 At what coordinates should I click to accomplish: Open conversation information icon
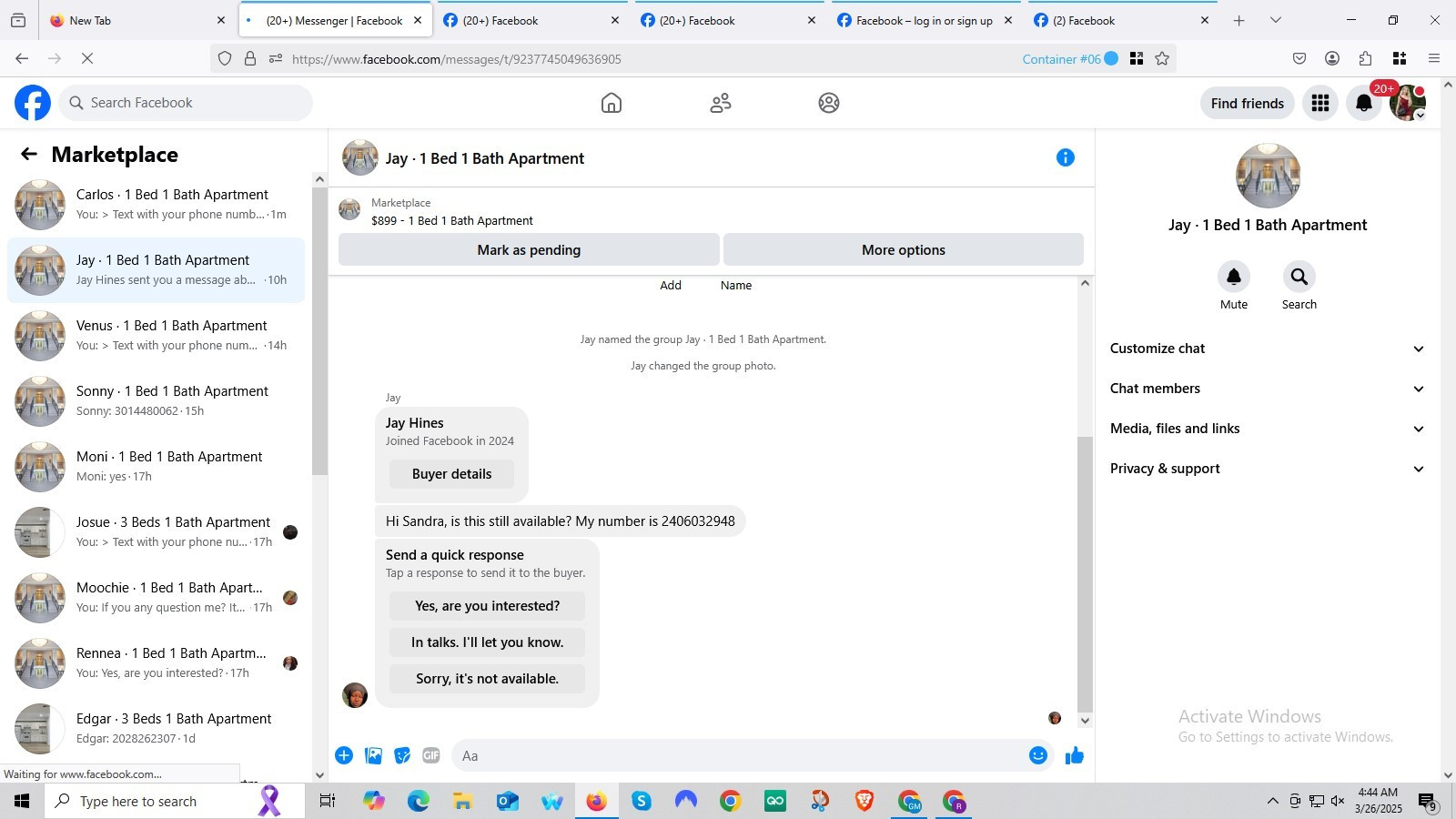click(1066, 157)
